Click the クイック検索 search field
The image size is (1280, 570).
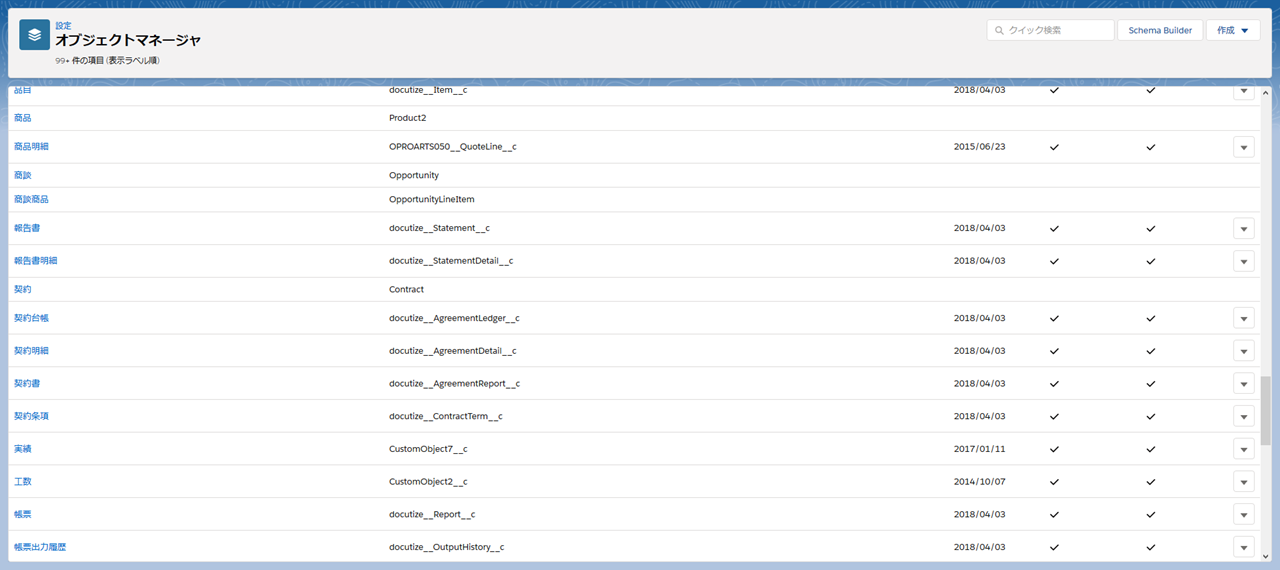pos(1050,30)
